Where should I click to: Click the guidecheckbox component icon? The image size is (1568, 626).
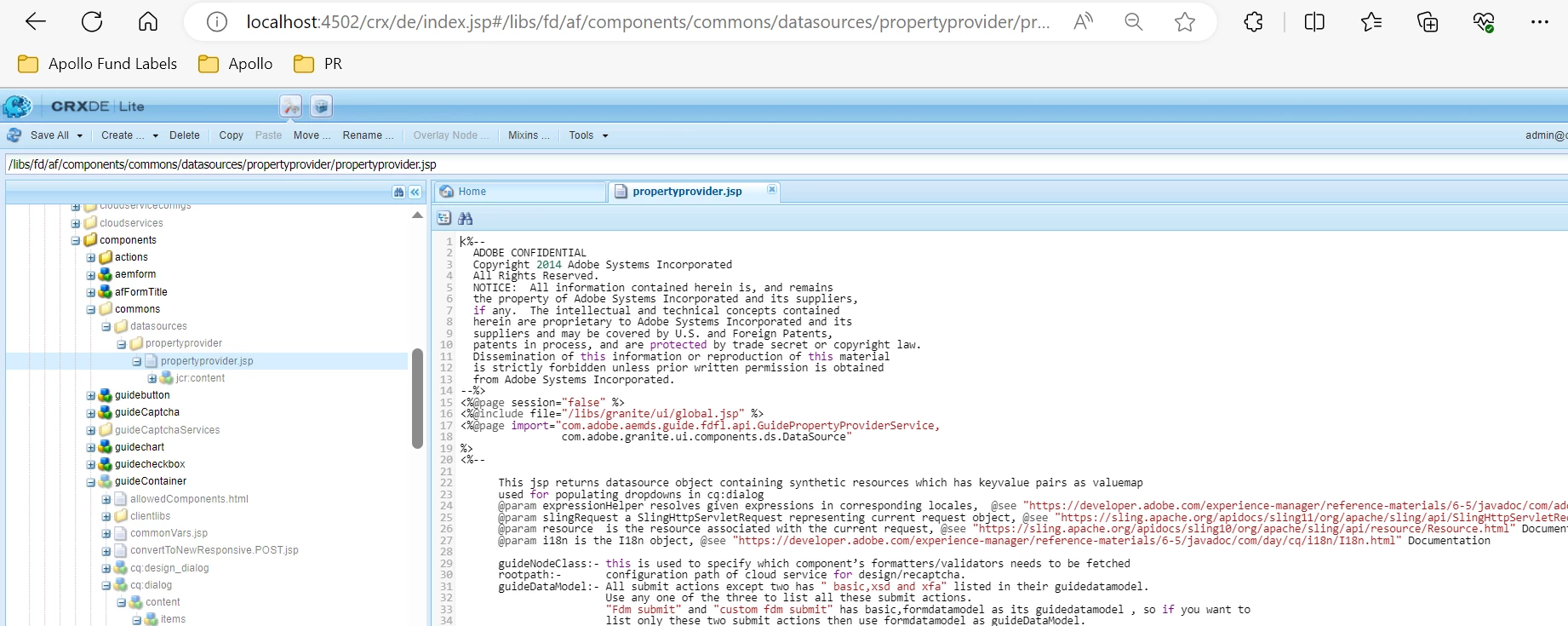point(106,464)
